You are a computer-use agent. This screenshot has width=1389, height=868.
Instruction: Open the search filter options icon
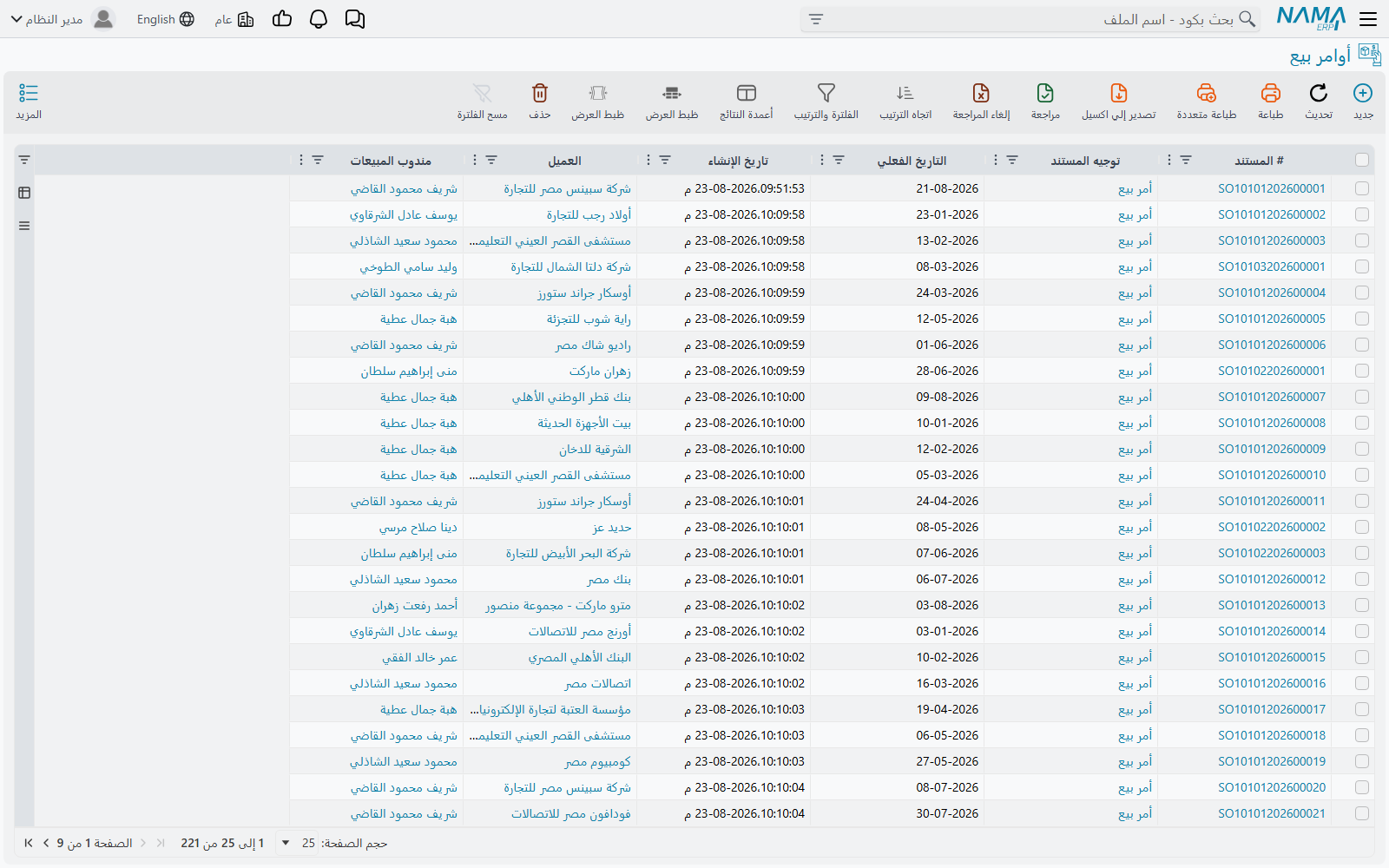[816, 19]
